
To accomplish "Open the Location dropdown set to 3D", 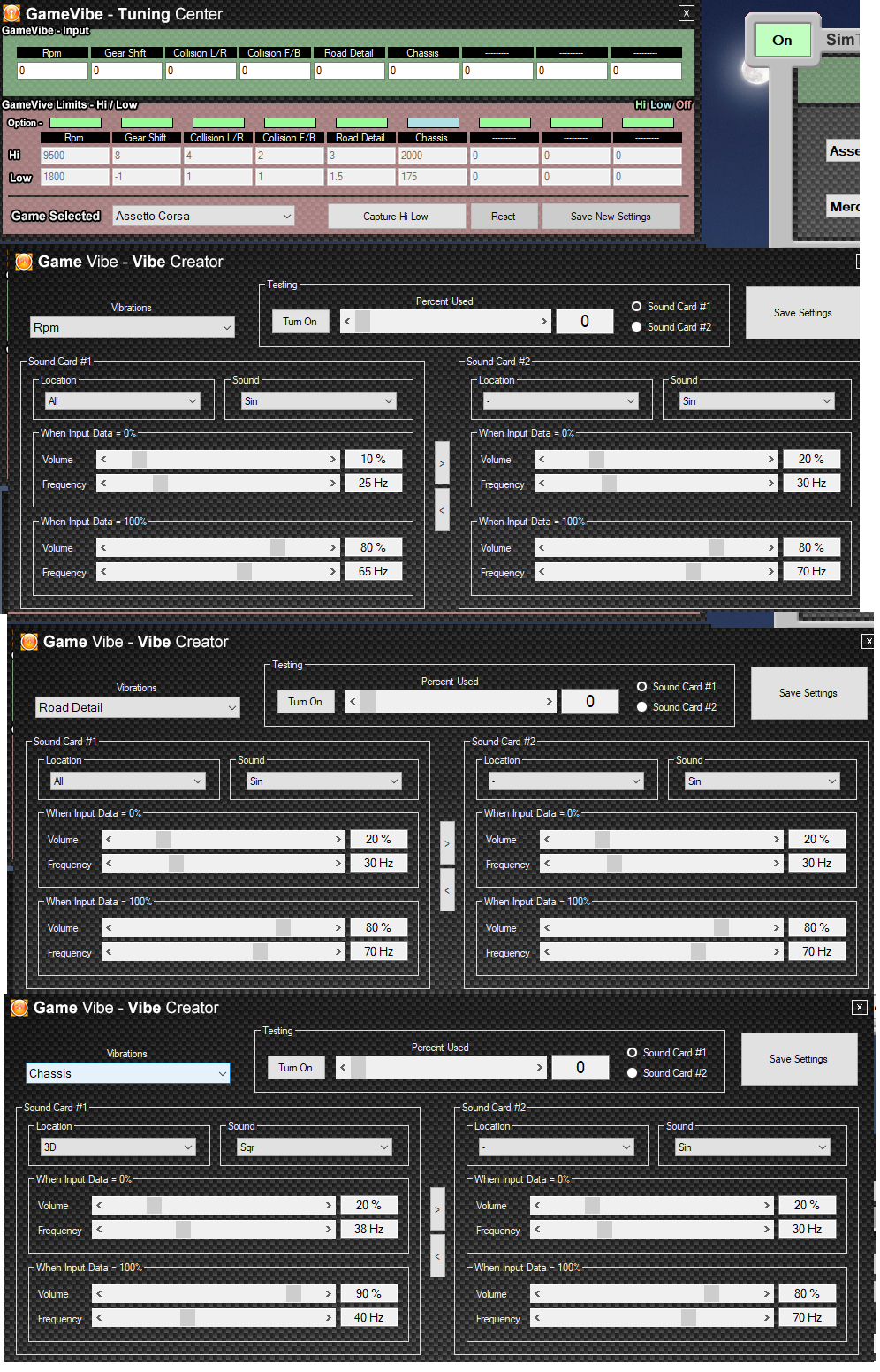I will coord(118,1147).
